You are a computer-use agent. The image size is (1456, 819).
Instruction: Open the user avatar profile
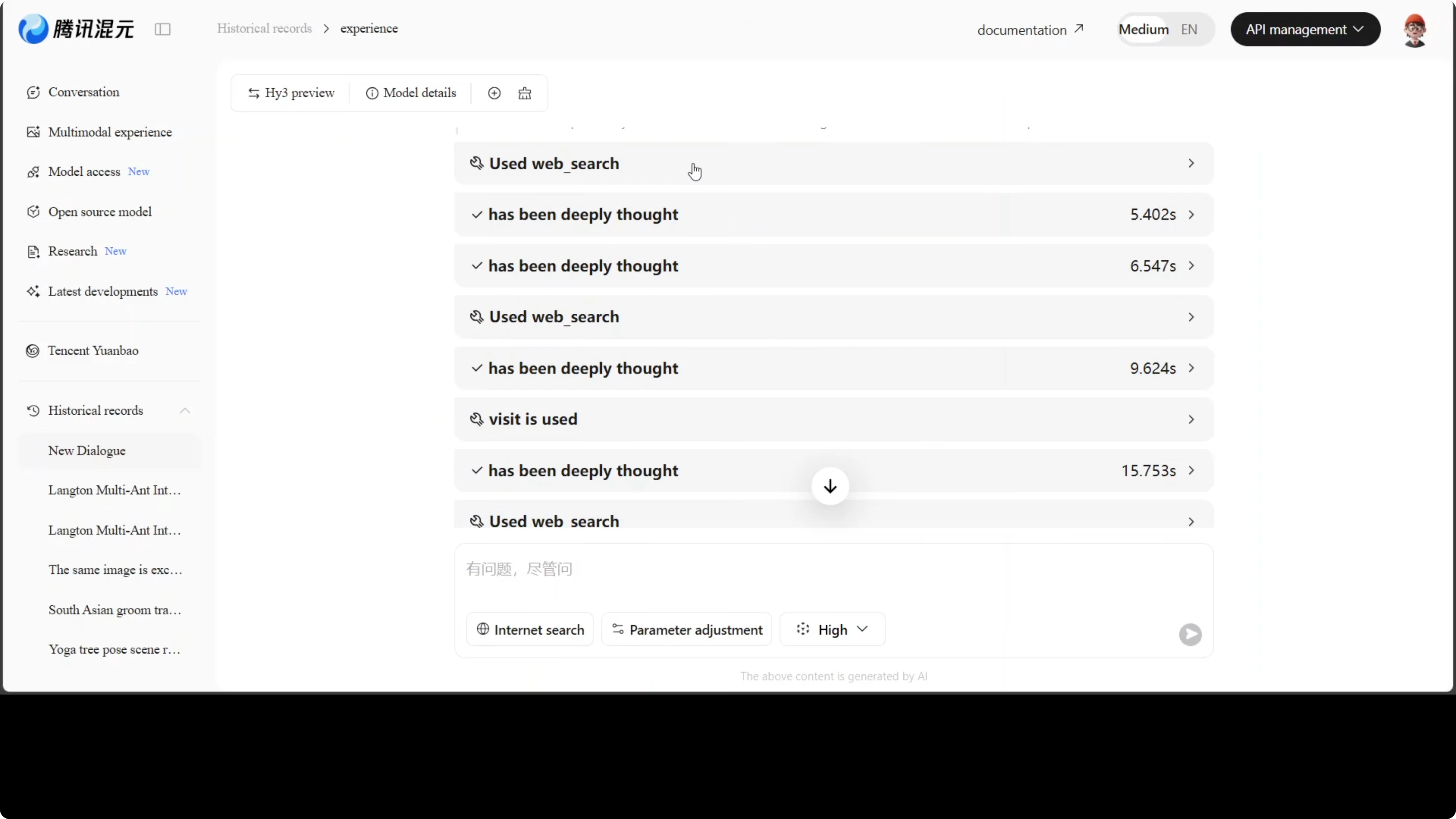coord(1414,30)
